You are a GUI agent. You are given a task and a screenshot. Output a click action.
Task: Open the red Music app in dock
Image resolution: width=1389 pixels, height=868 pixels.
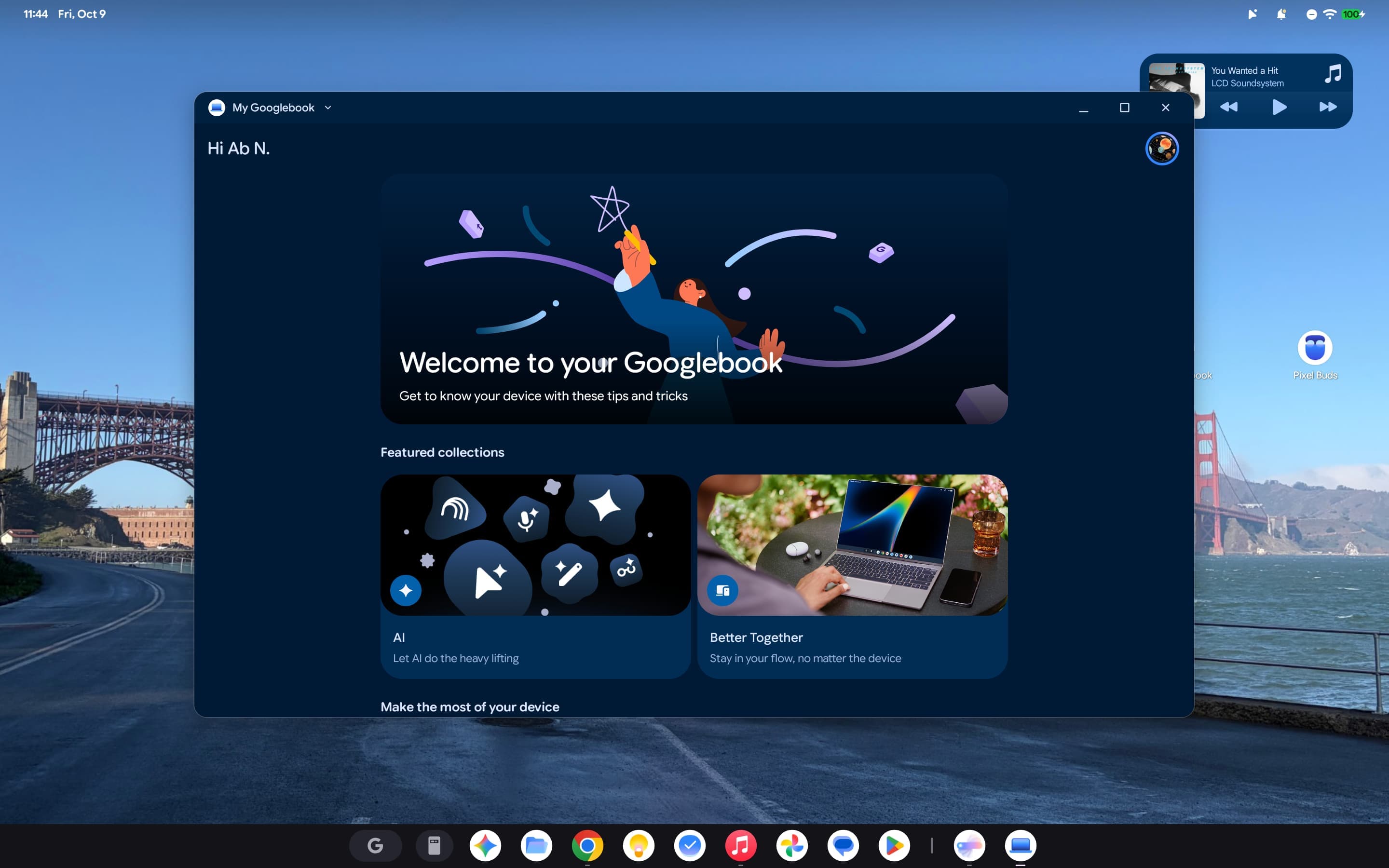tap(740, 845)
